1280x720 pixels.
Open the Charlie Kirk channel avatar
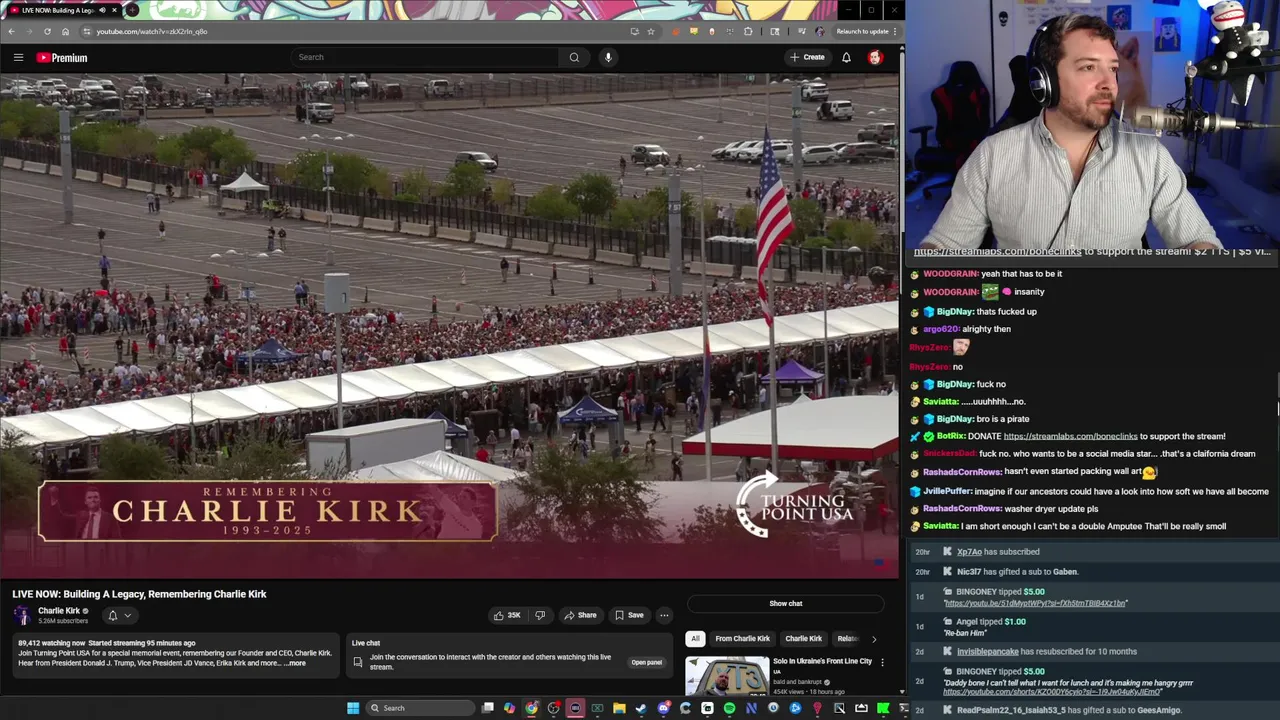click(x=22, y=615)
